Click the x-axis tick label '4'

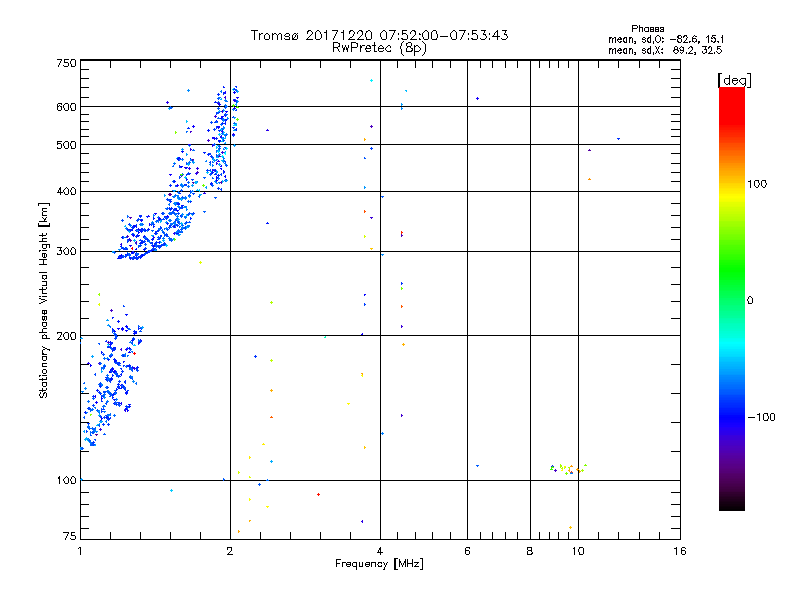pyautogui.click(x=380, y=551)
